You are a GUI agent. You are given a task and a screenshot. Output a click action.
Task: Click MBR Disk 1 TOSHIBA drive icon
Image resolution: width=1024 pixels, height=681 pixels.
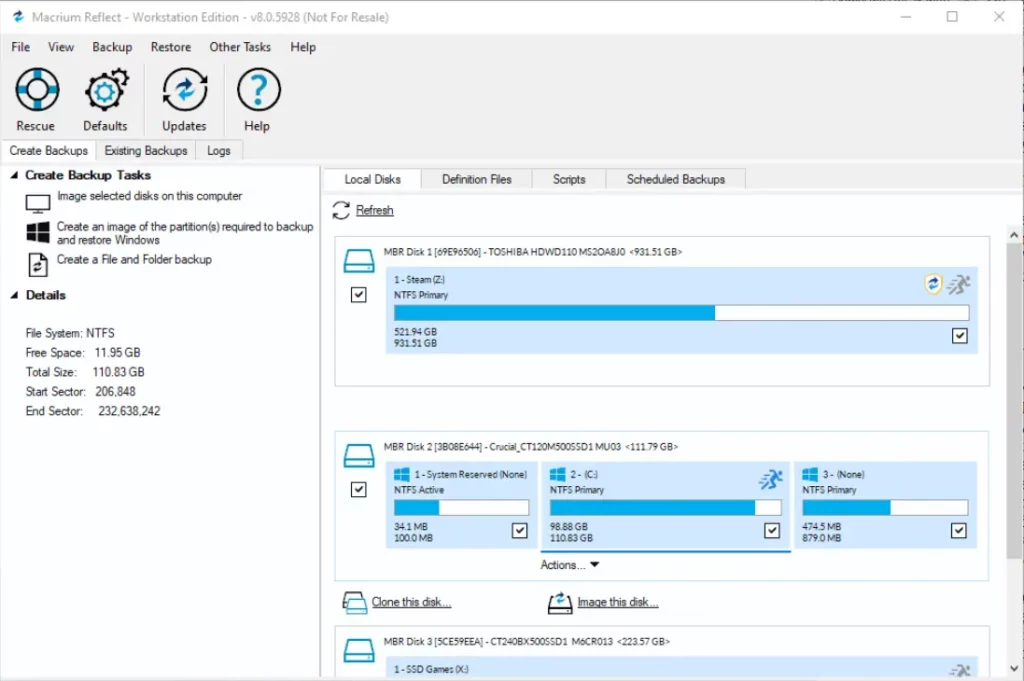coord(358,262)
